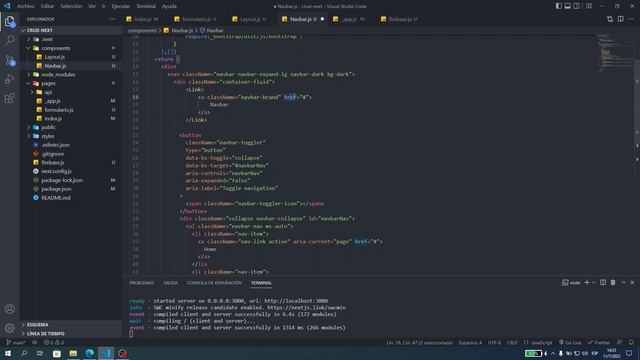Open the Archivo menu
The height and width of the screenshot is (360, 640).
coord(25,6)
